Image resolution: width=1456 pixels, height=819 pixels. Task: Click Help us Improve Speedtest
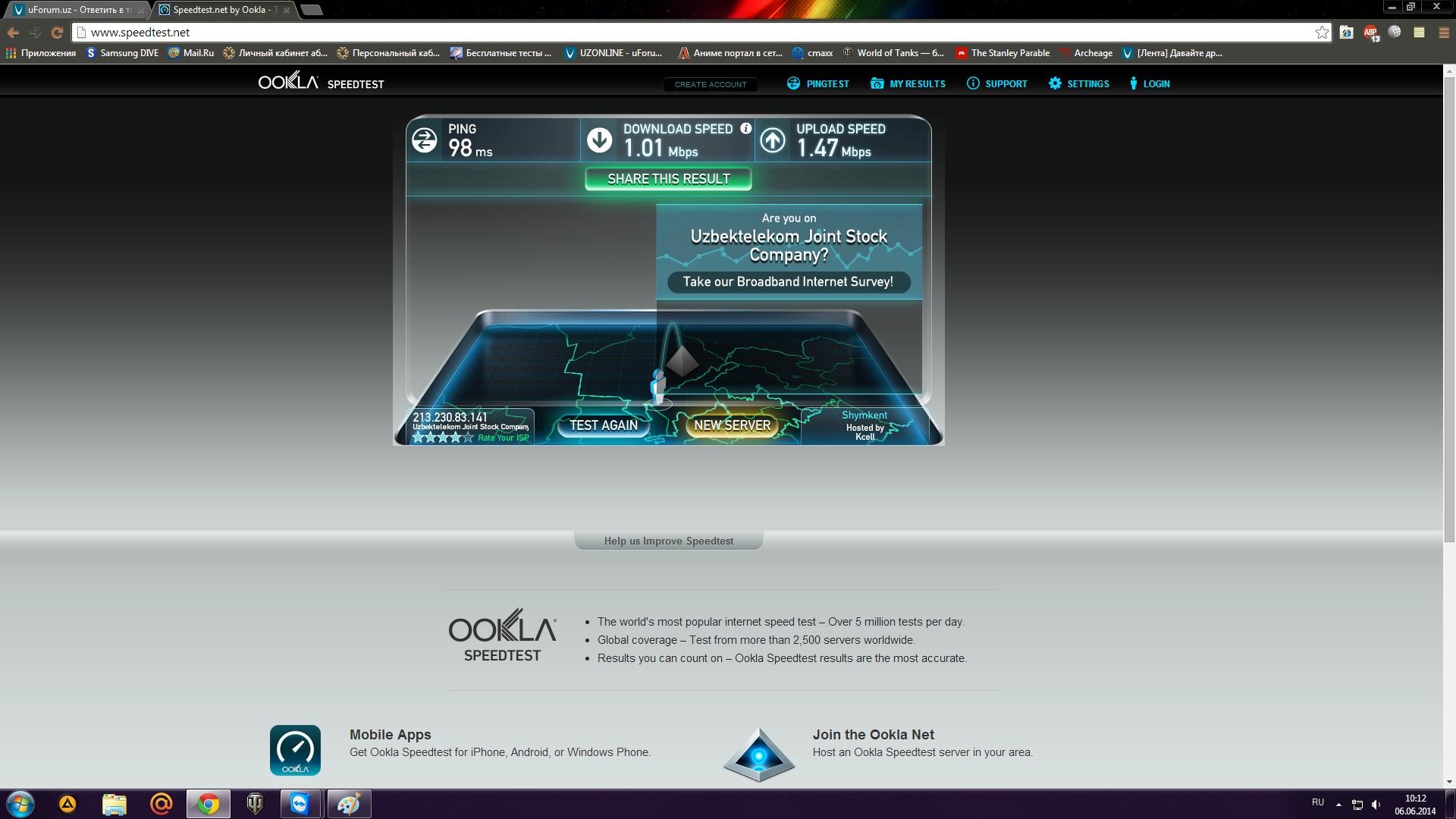click(x=668, y=541)
